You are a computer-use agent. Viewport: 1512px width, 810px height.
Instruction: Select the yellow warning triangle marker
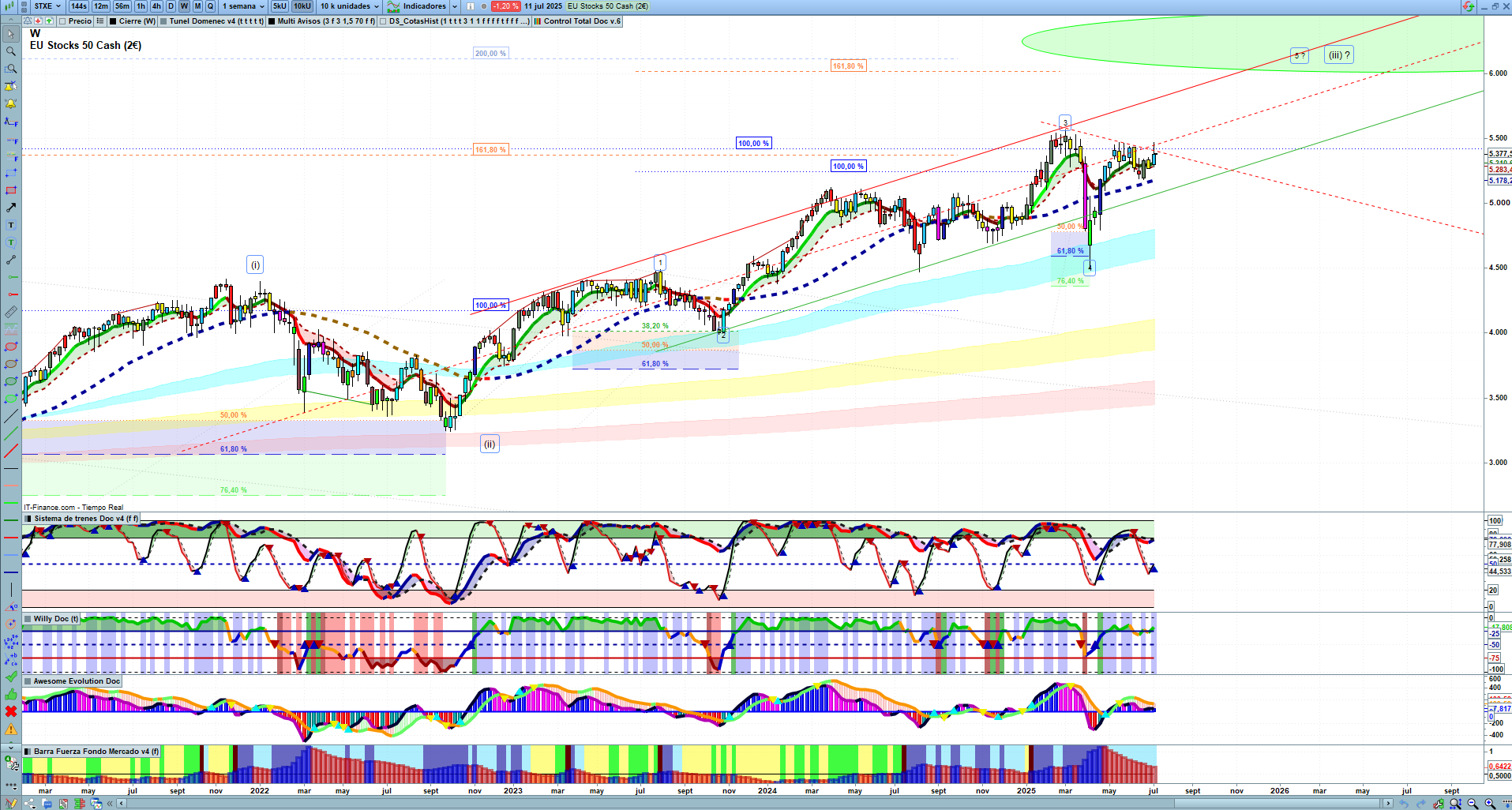point(11,729)
